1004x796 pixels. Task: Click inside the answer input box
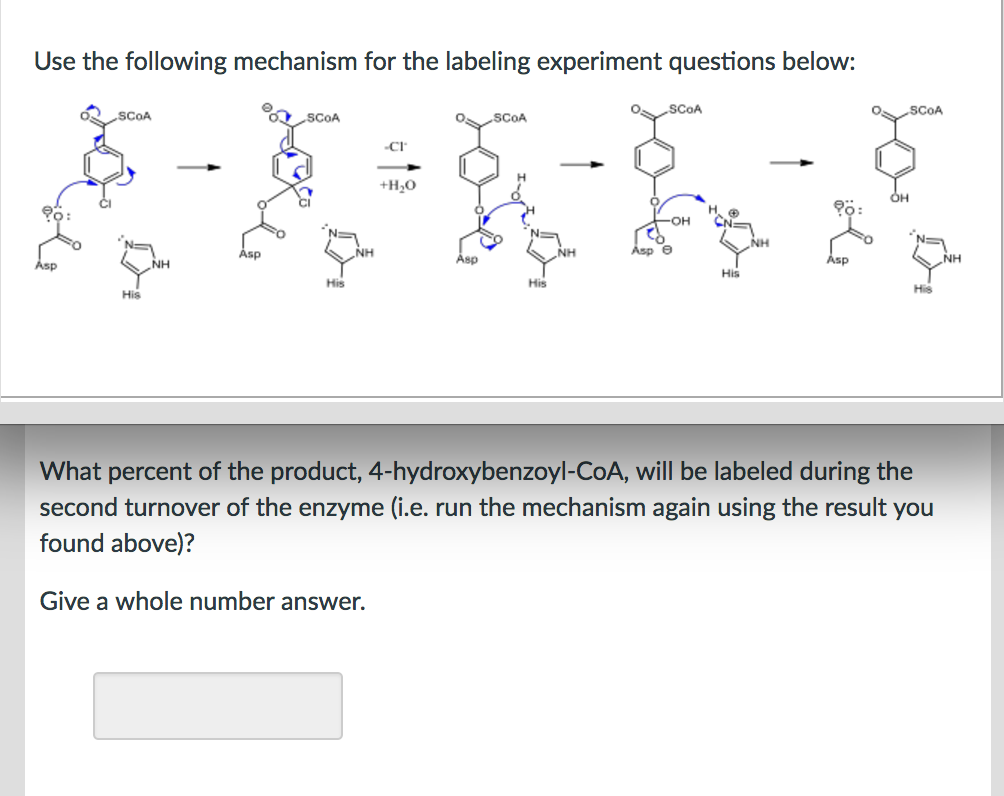(x=217, y=705)
